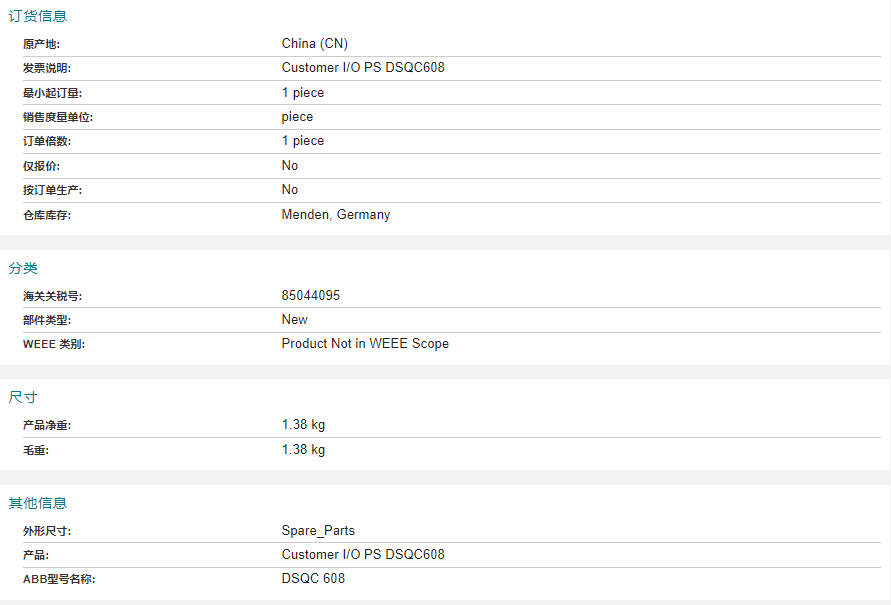Click the DSQC 608 ABB type designation
Image resolution: width=891 pixels, height=605 pixels.
coord(313,579)
